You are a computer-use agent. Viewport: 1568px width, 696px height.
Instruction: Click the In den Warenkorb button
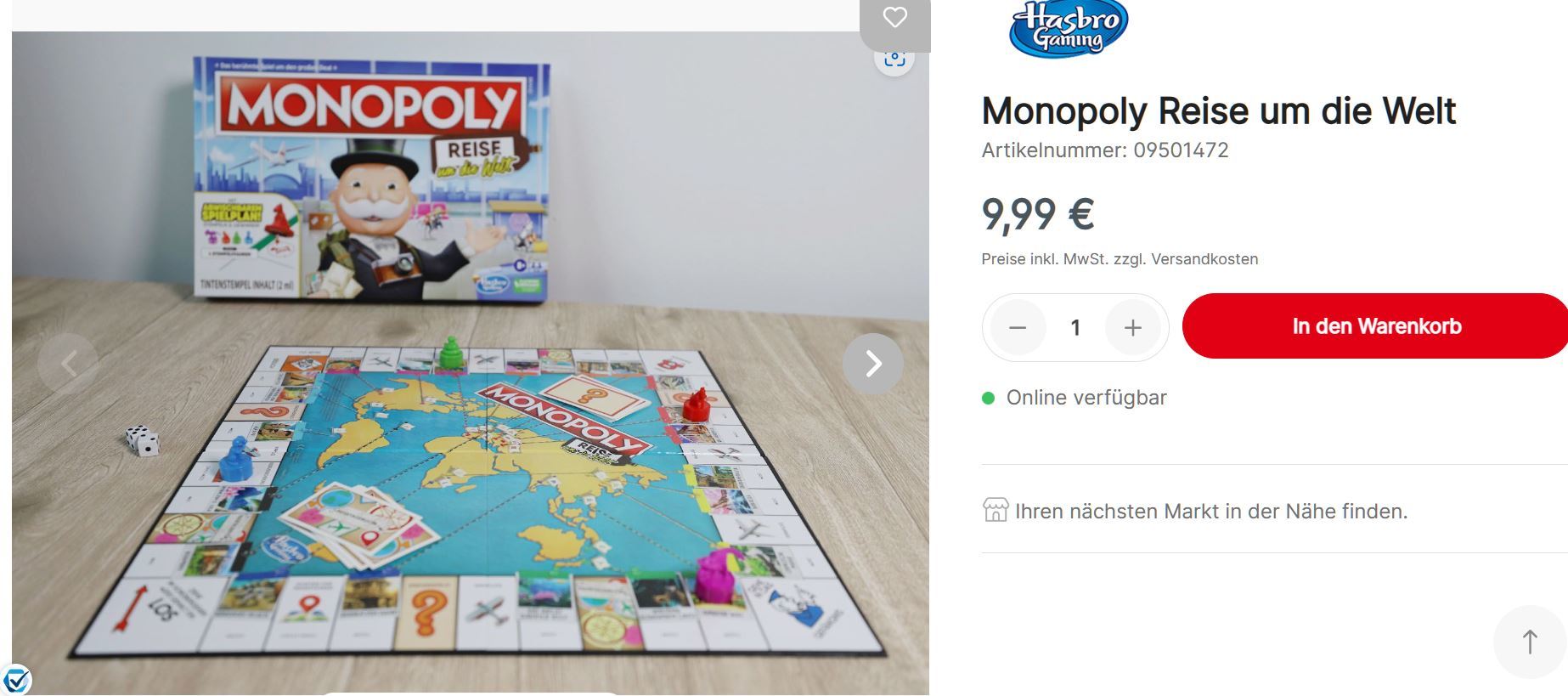(1375, 326)
